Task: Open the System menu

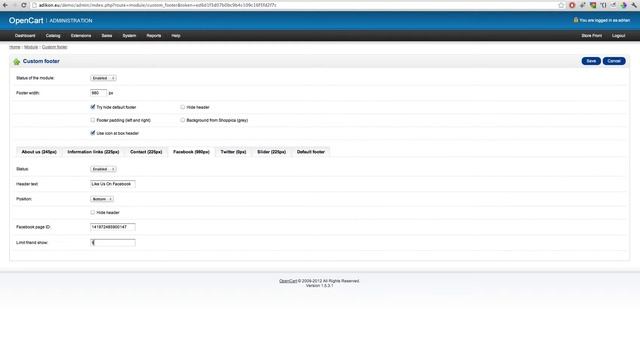Action: pos(129,36)
